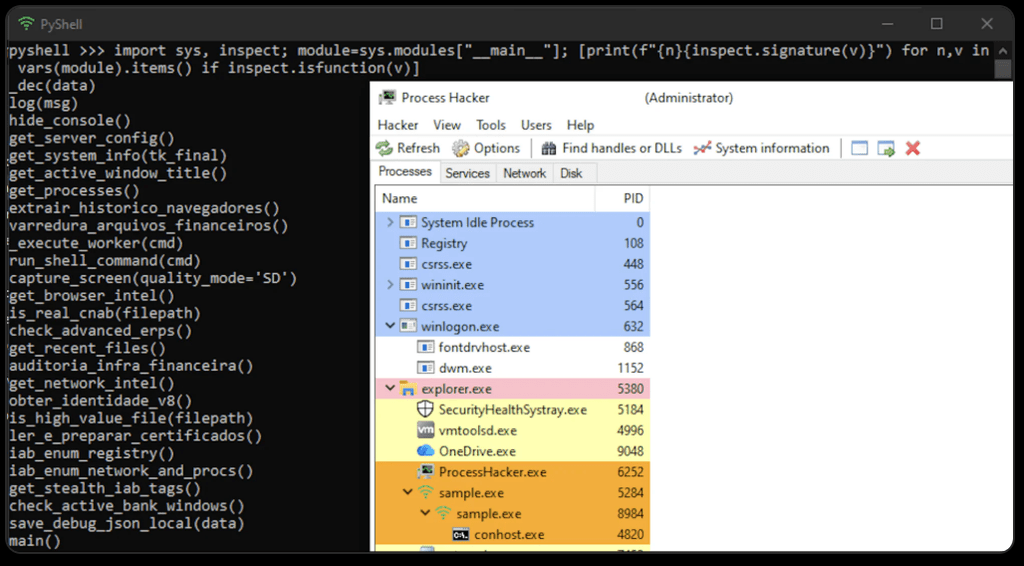
Task: Sort by the PID column header
Action: click(622, 198)
